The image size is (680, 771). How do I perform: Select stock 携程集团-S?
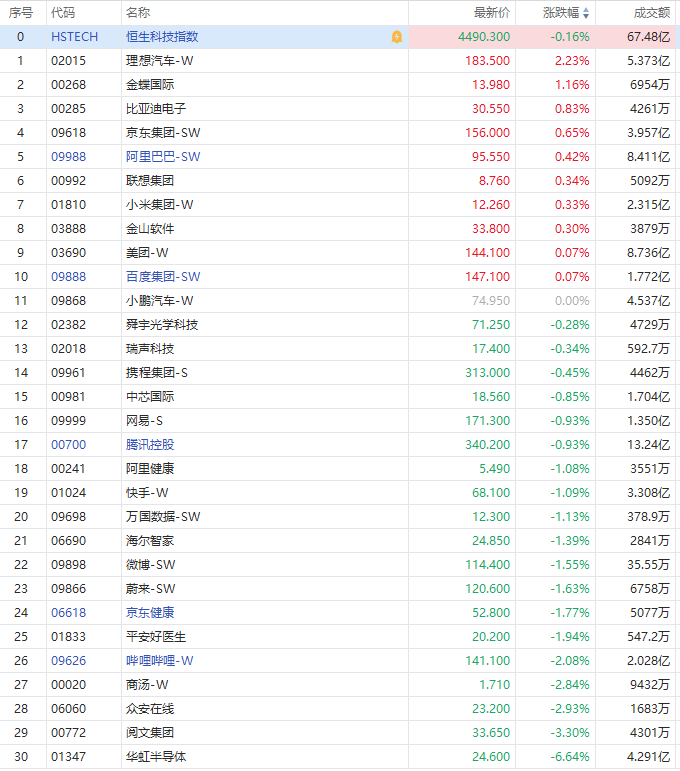[x=156, y=373]
